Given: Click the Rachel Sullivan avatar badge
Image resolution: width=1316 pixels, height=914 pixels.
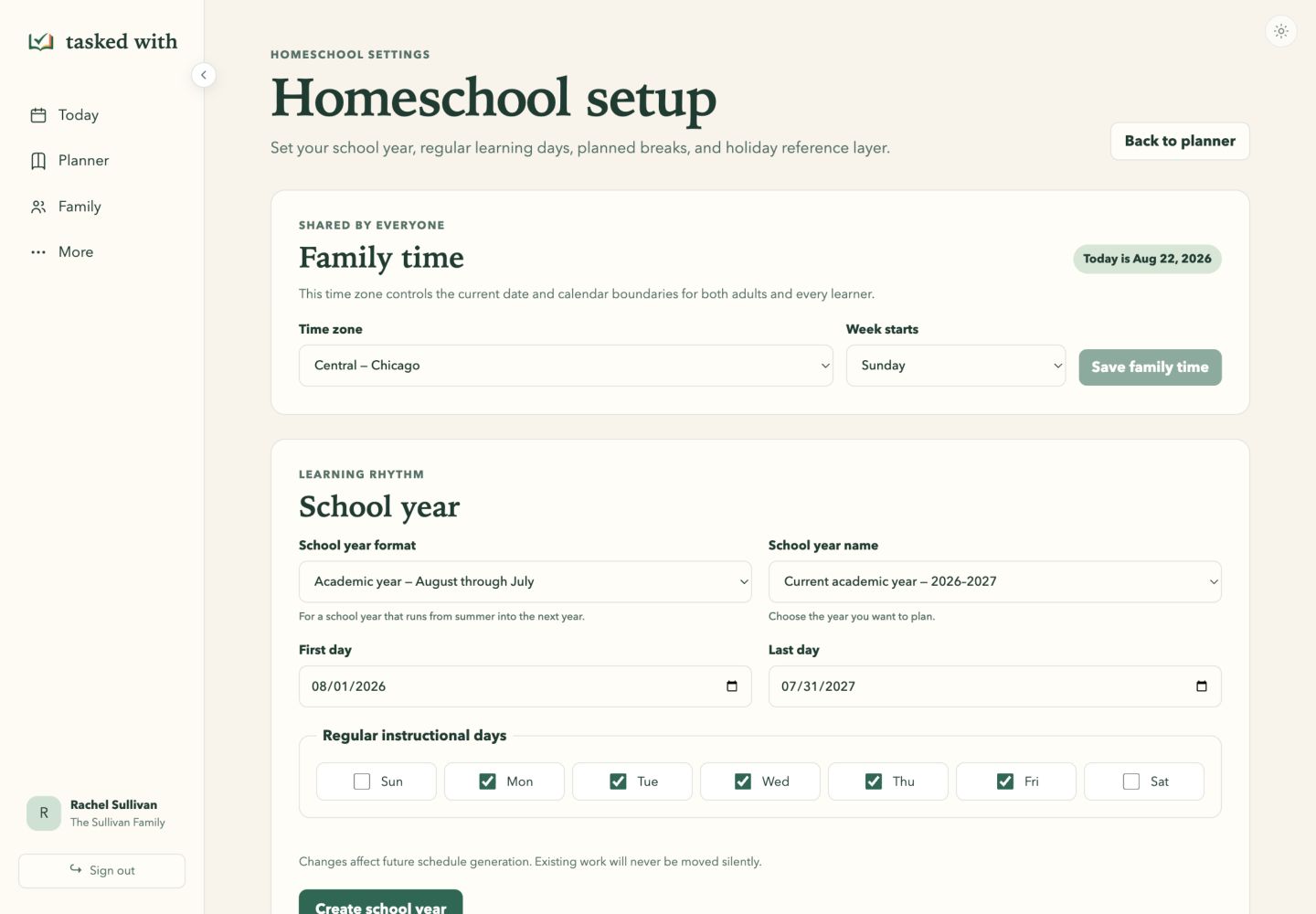Looking at the screenshot, I should pos(44,813).
